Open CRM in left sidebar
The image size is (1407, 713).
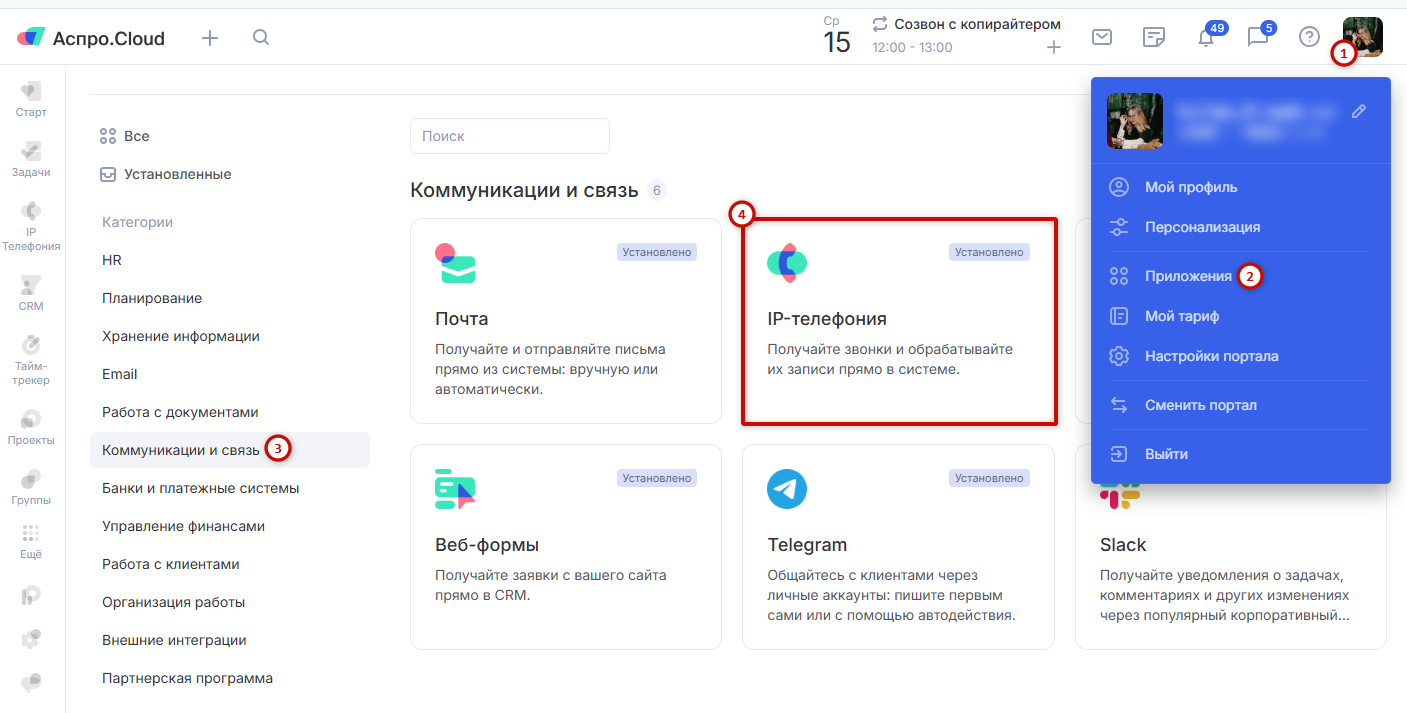(31, 293)
